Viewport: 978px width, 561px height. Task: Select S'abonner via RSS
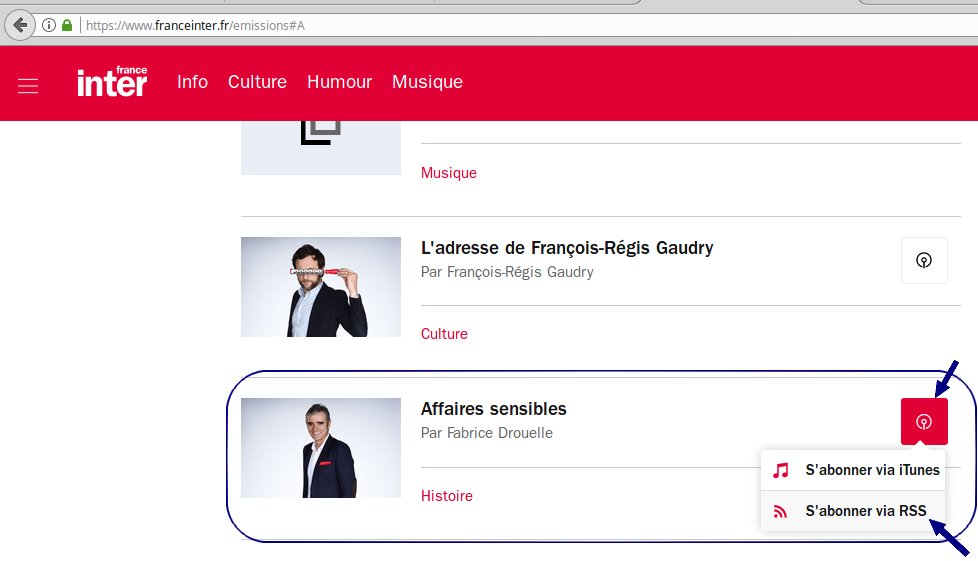click(866, 511)
